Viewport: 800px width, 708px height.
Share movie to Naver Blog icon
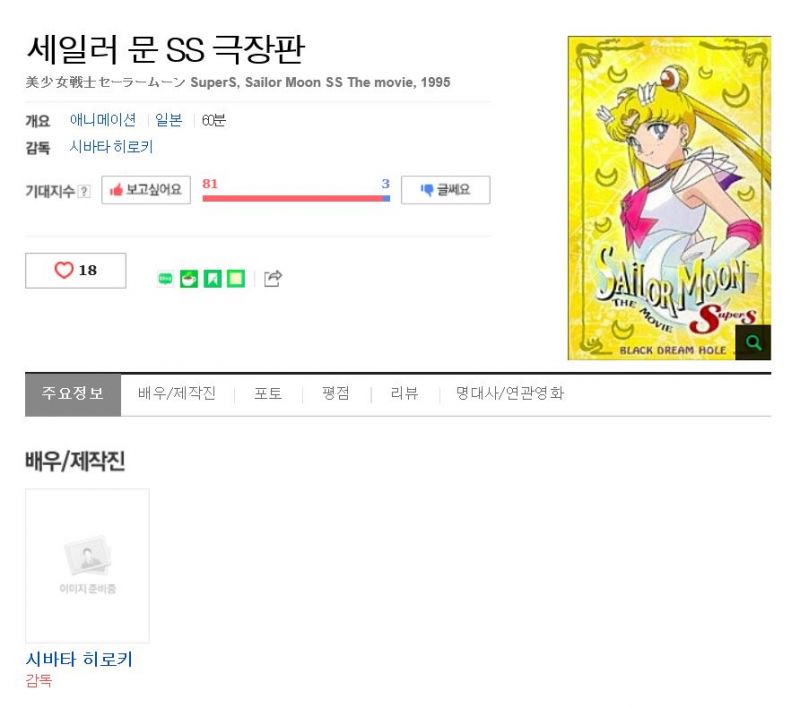point(165,279)
